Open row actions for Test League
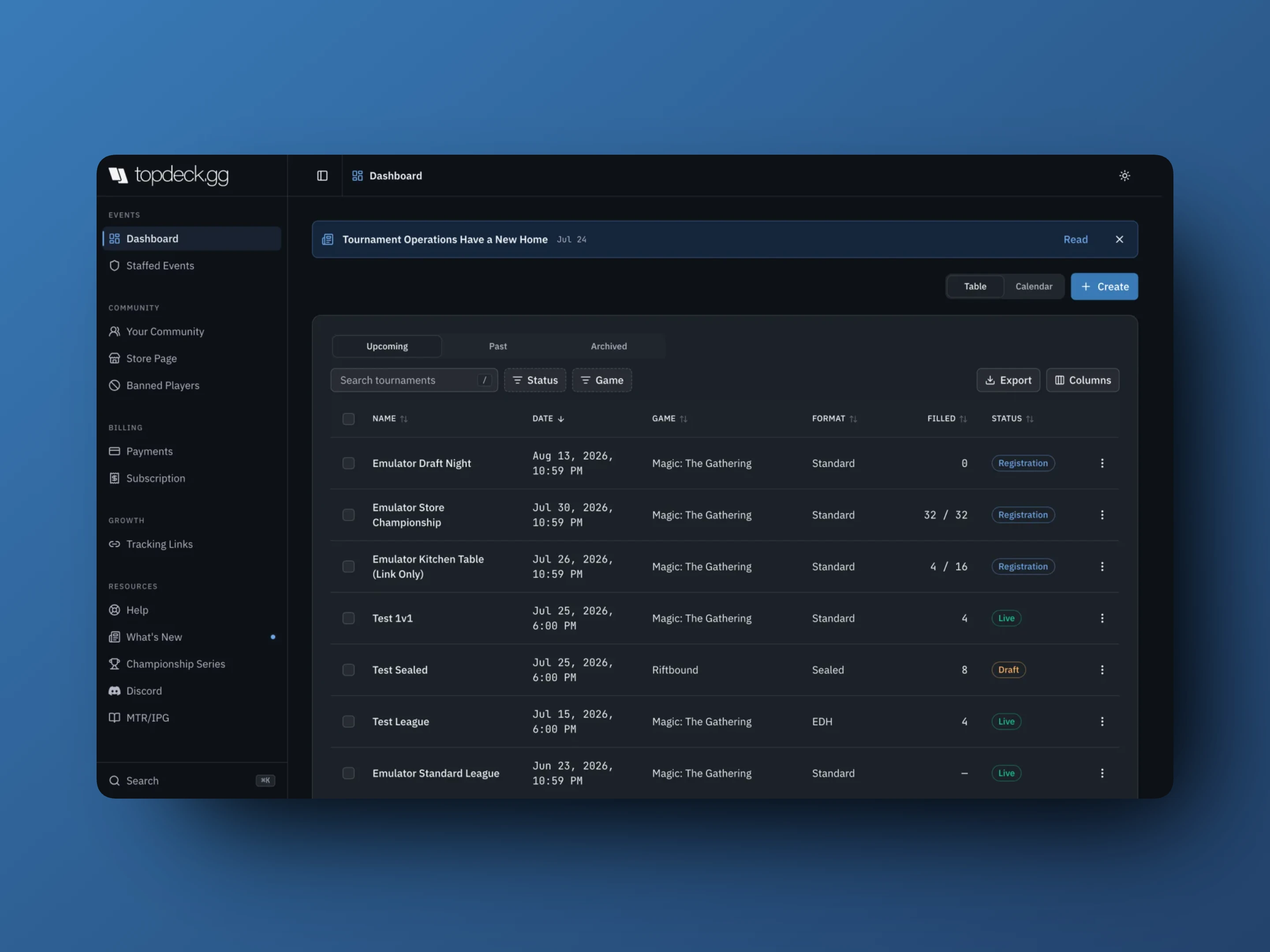Viewport: 1270px width, 952px height. (x=1102, y=721)
